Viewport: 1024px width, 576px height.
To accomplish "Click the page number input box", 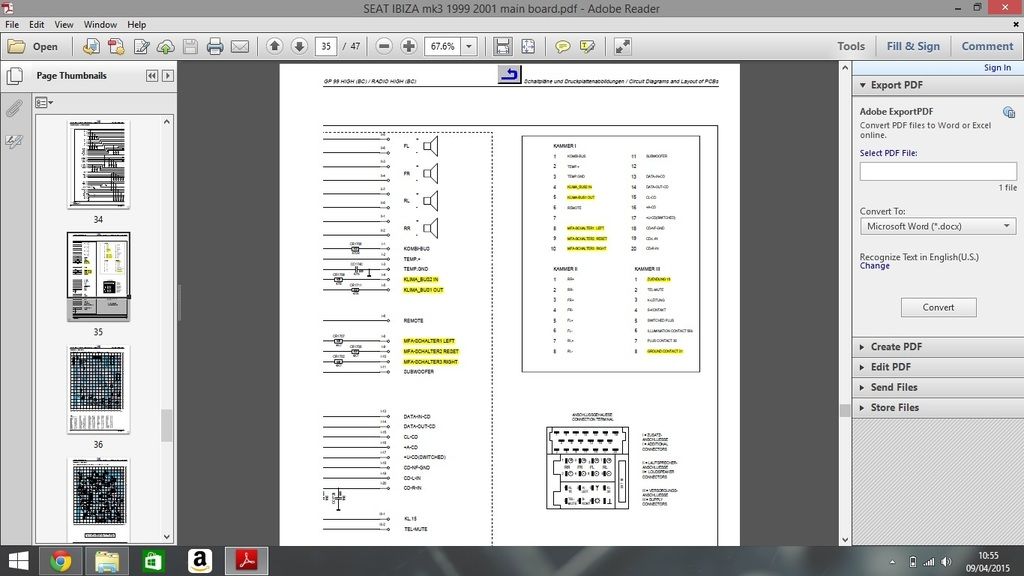I will 326,46.
